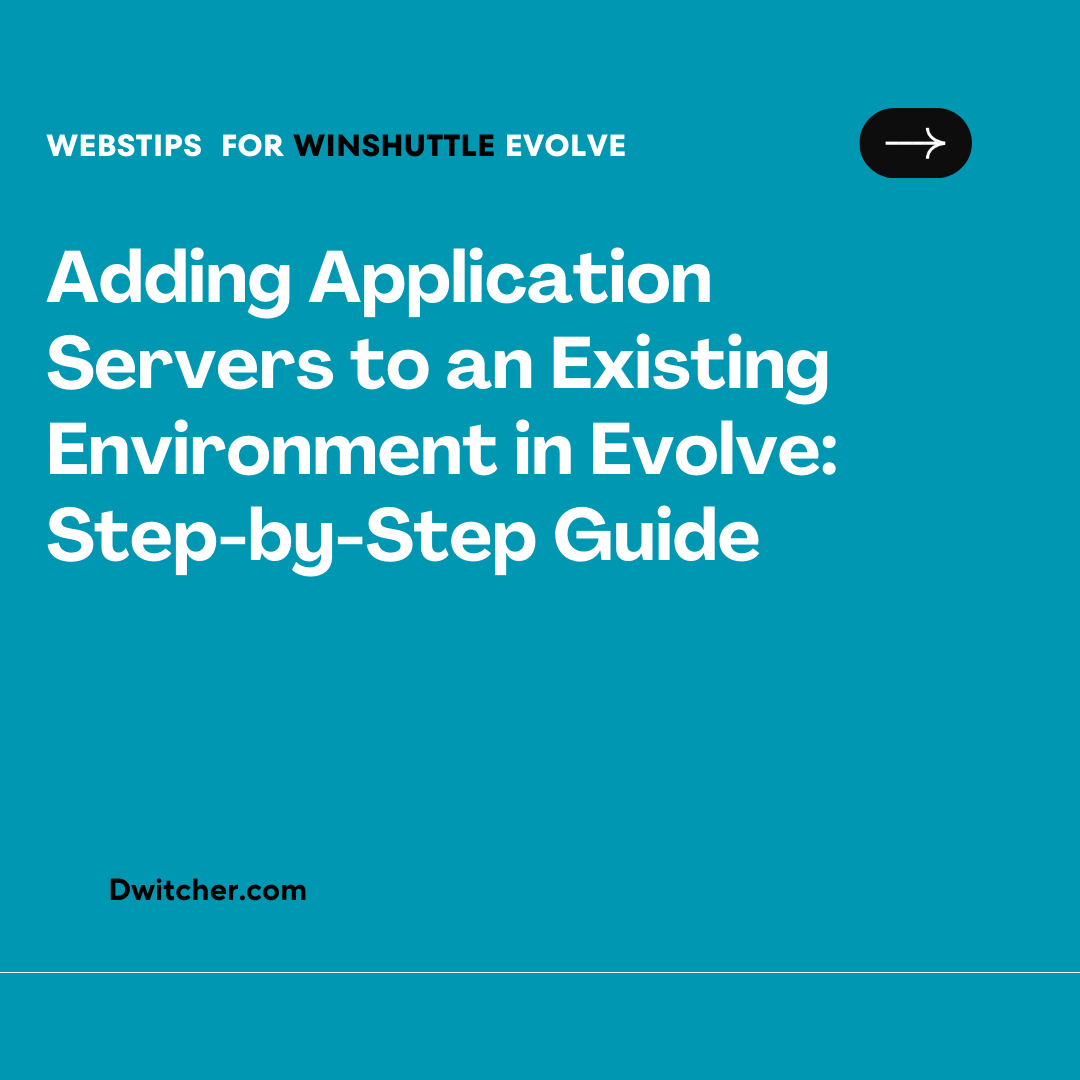
Task: Select the FOR word in the header
Action: tap(252, 146)
